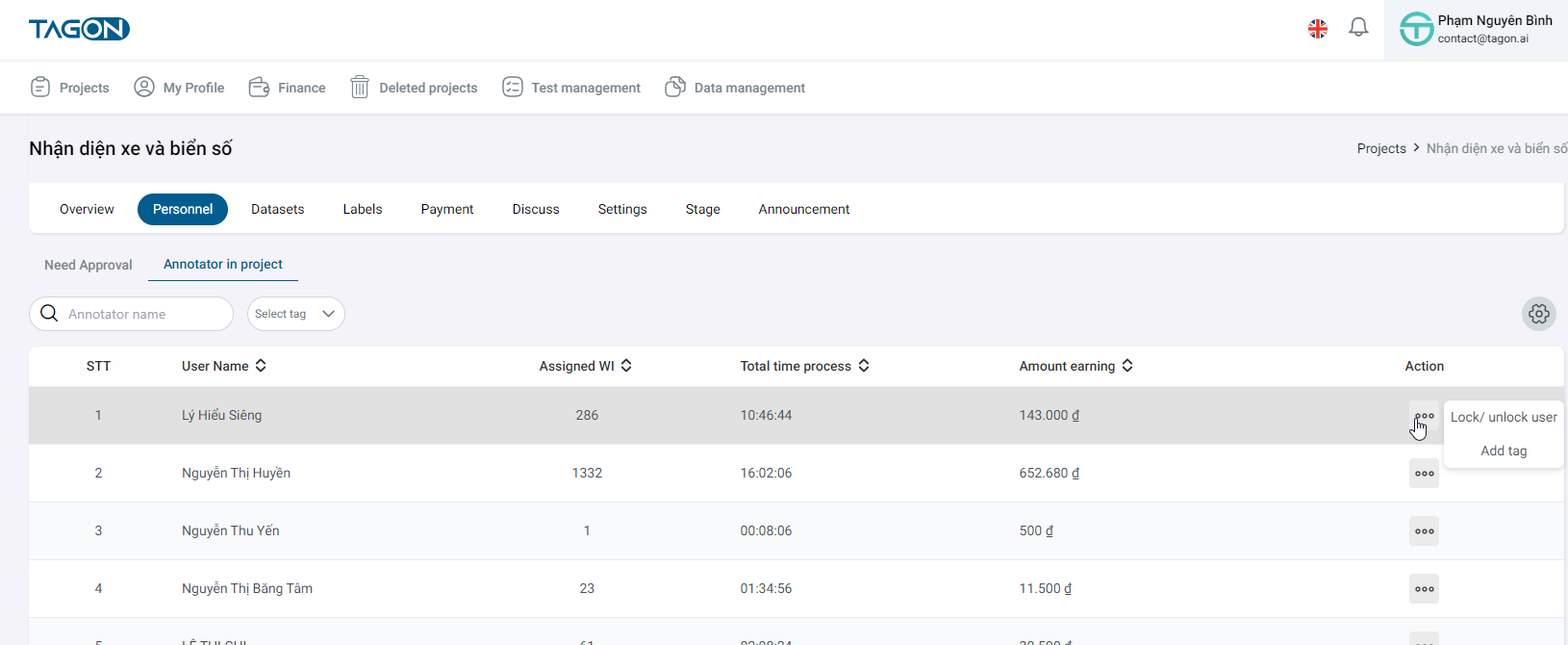The width and height of the screenshot is (1568, 645).
Task: Open the language flag selector
Action: 1317,29
